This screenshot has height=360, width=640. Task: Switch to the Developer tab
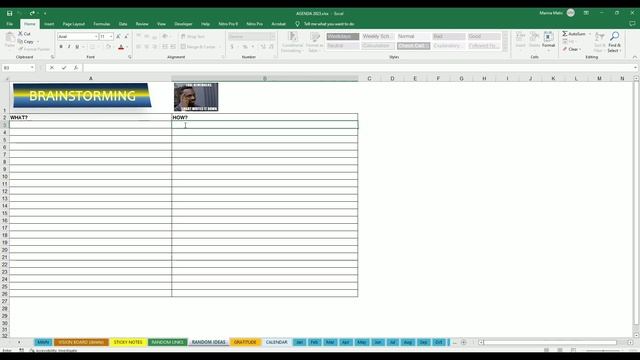(x=183, y=24)
